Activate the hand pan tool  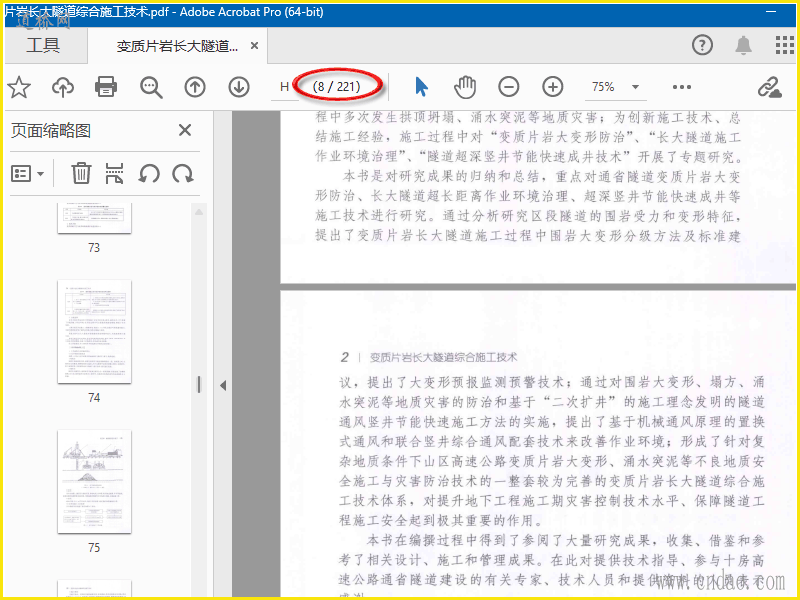(465, 87)
